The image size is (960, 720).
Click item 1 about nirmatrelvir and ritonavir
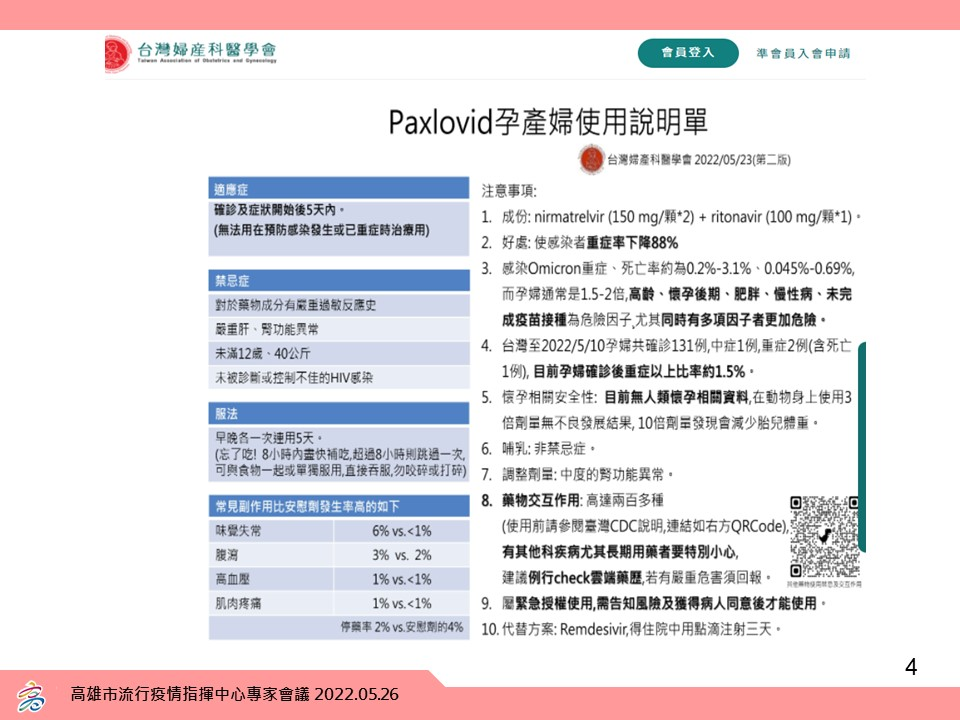671,217
